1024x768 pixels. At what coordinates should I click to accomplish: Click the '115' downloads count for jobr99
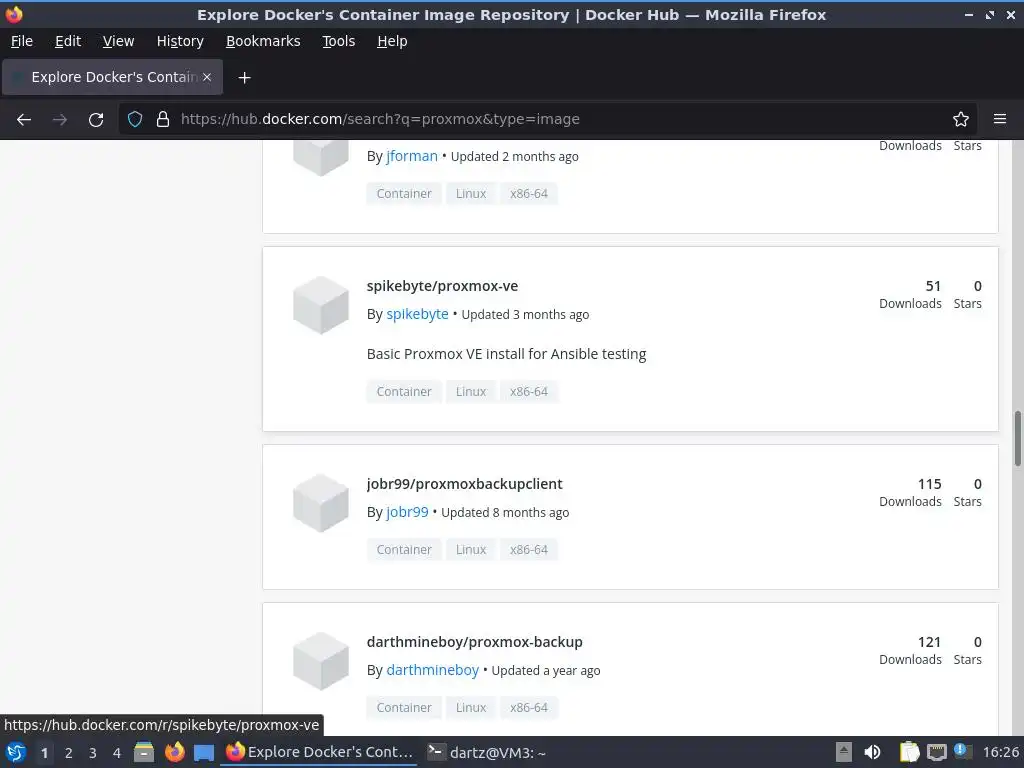(x=929, y=484)
